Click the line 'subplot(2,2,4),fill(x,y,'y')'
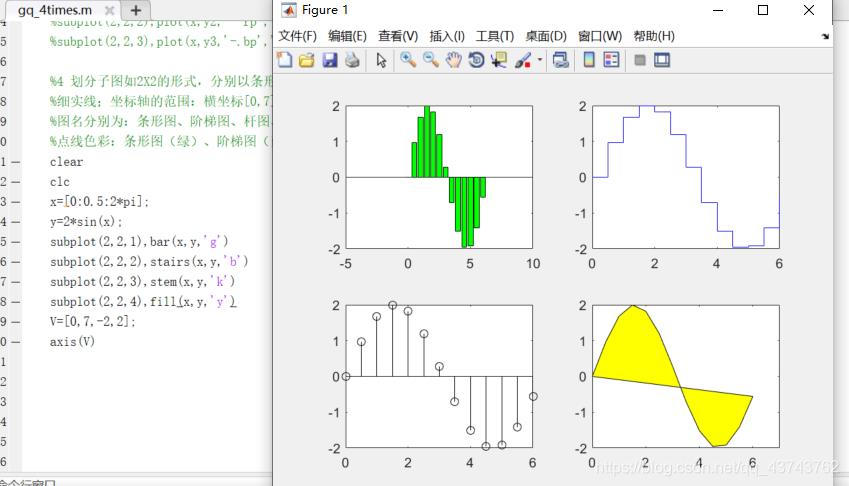 pyautogui.click(x=143, y=302)
